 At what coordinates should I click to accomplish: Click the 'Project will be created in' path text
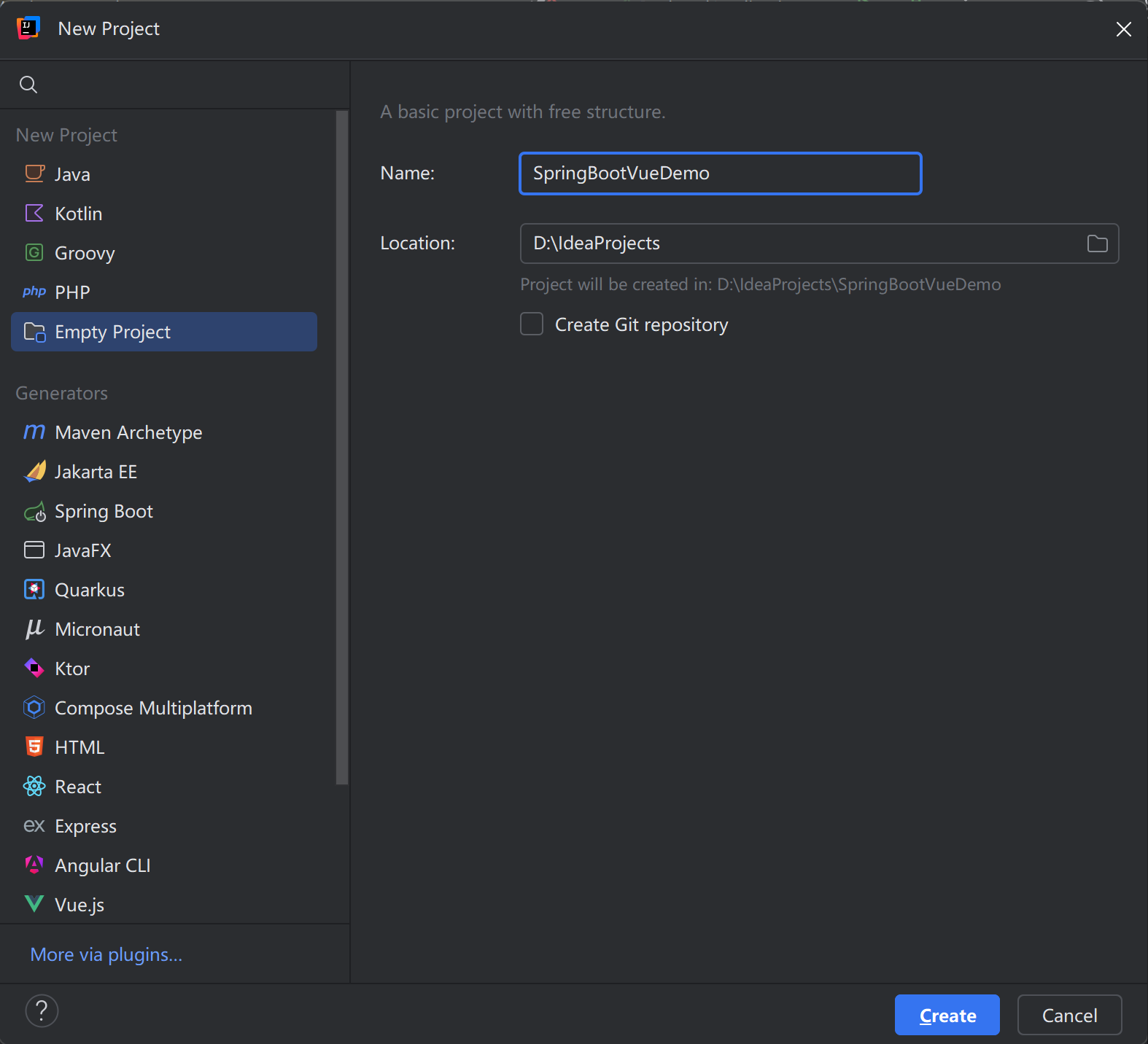point(760,284)
